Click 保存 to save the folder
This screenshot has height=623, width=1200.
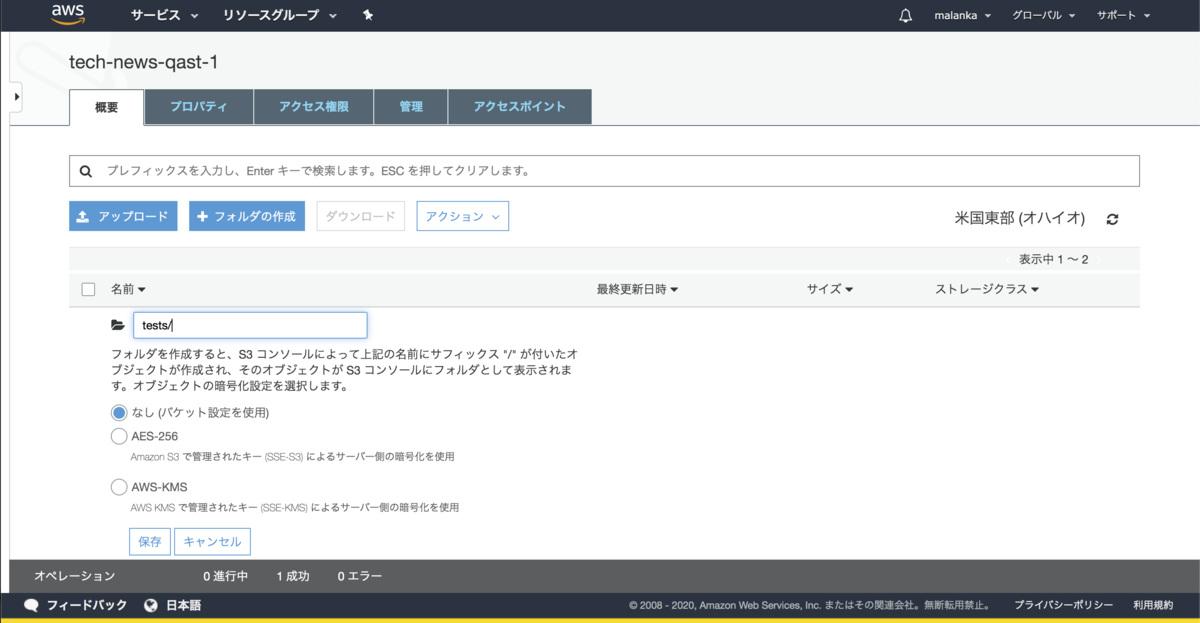(x=150, y=541)
